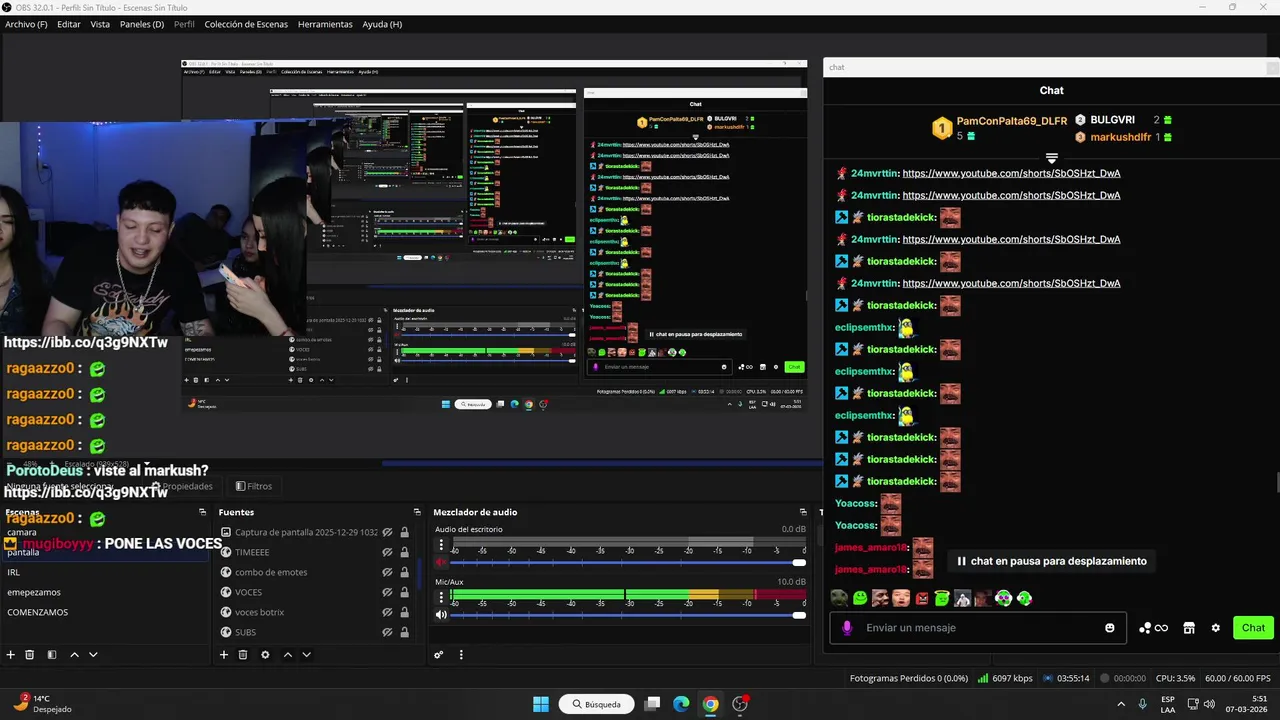The height and width of the screenshot is (720, 1280).
Task: Float the Escenas panel with its dock icon
Action: [204, 512]
